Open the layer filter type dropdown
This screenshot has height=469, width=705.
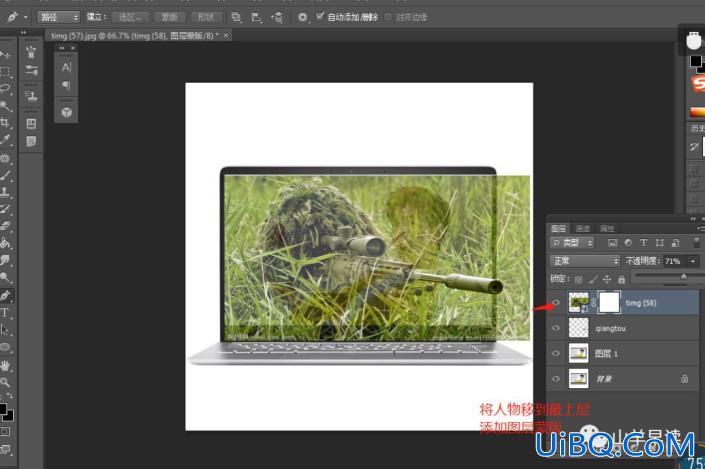pyautogui.click(x=572, y=243)
